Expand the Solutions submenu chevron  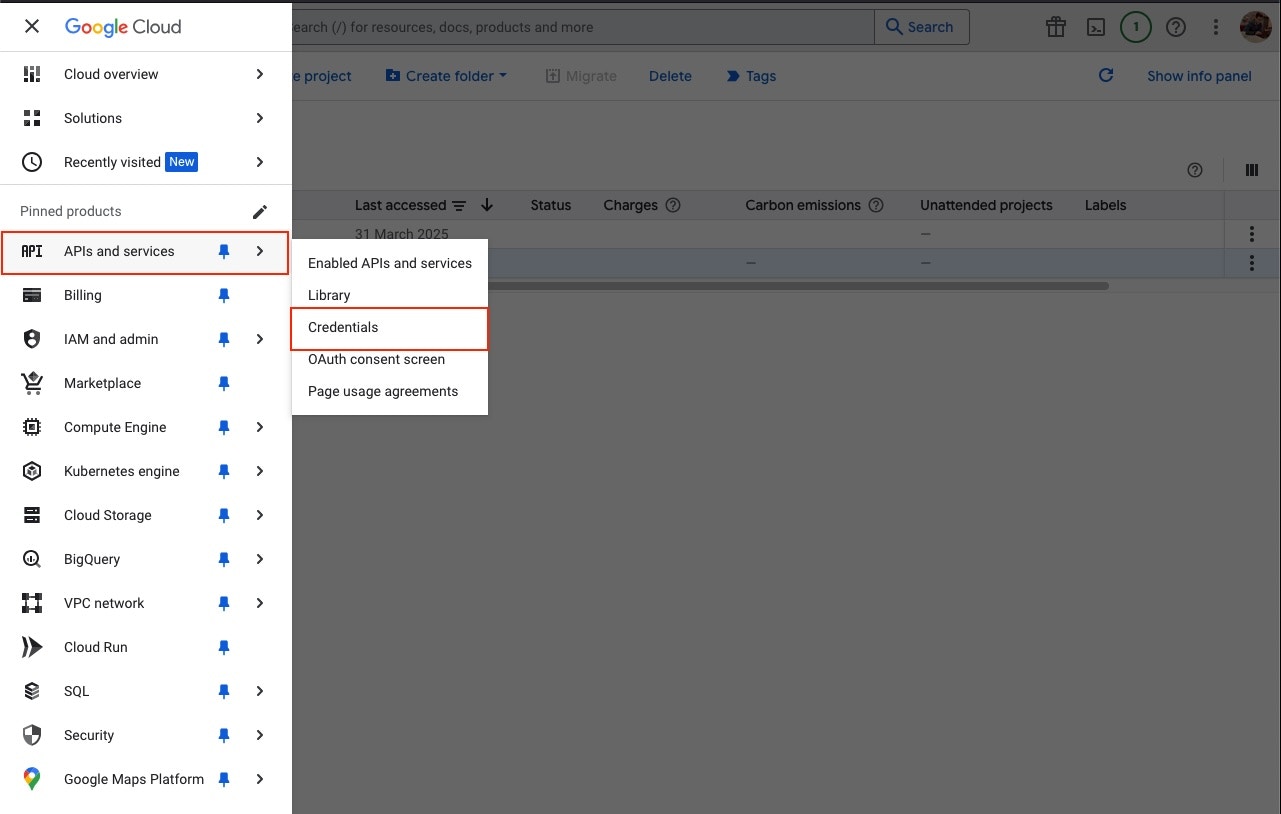259,118
